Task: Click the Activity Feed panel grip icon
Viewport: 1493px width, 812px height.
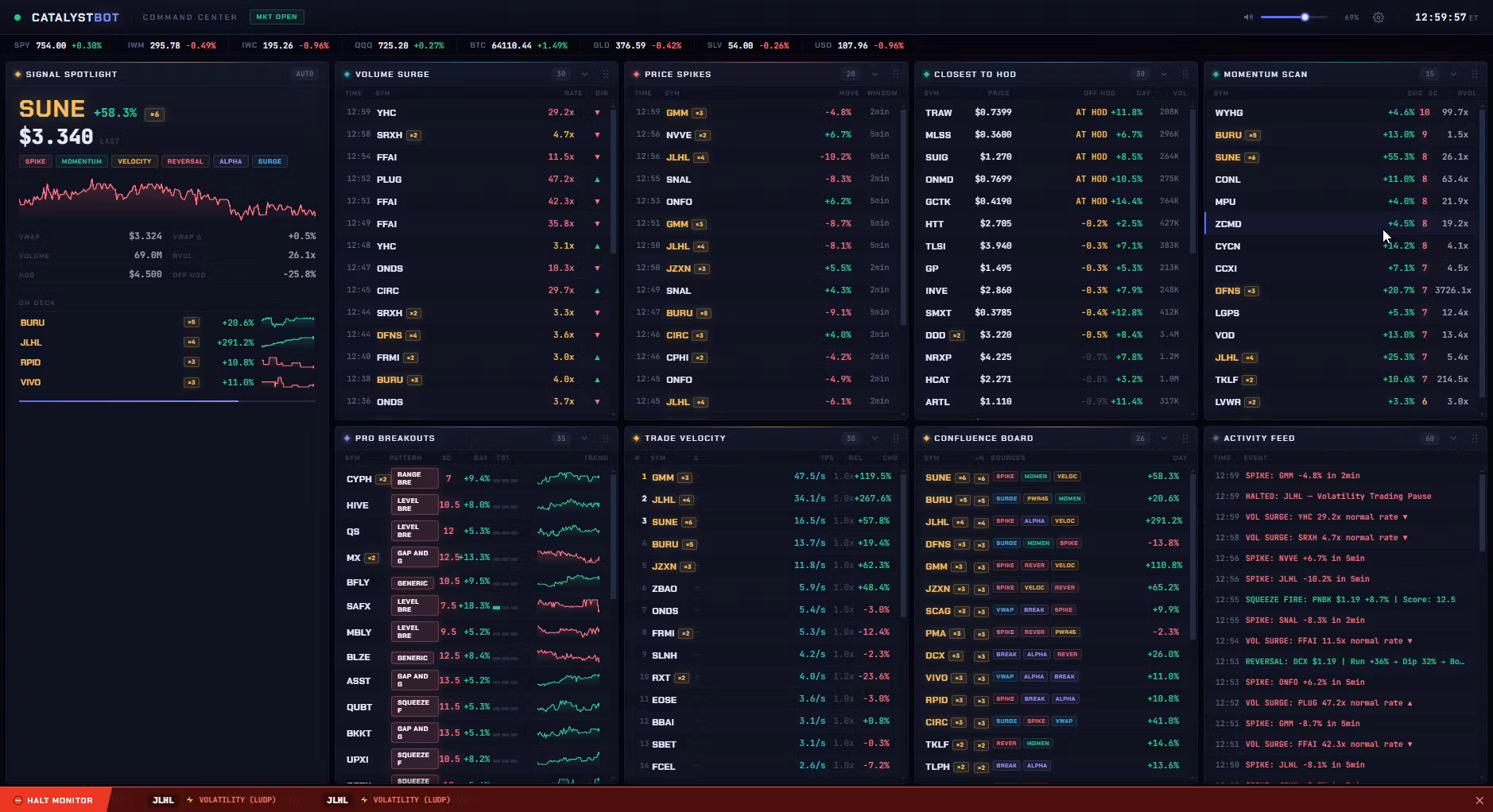Action: pyautogui.click(x=1475, y=438)
